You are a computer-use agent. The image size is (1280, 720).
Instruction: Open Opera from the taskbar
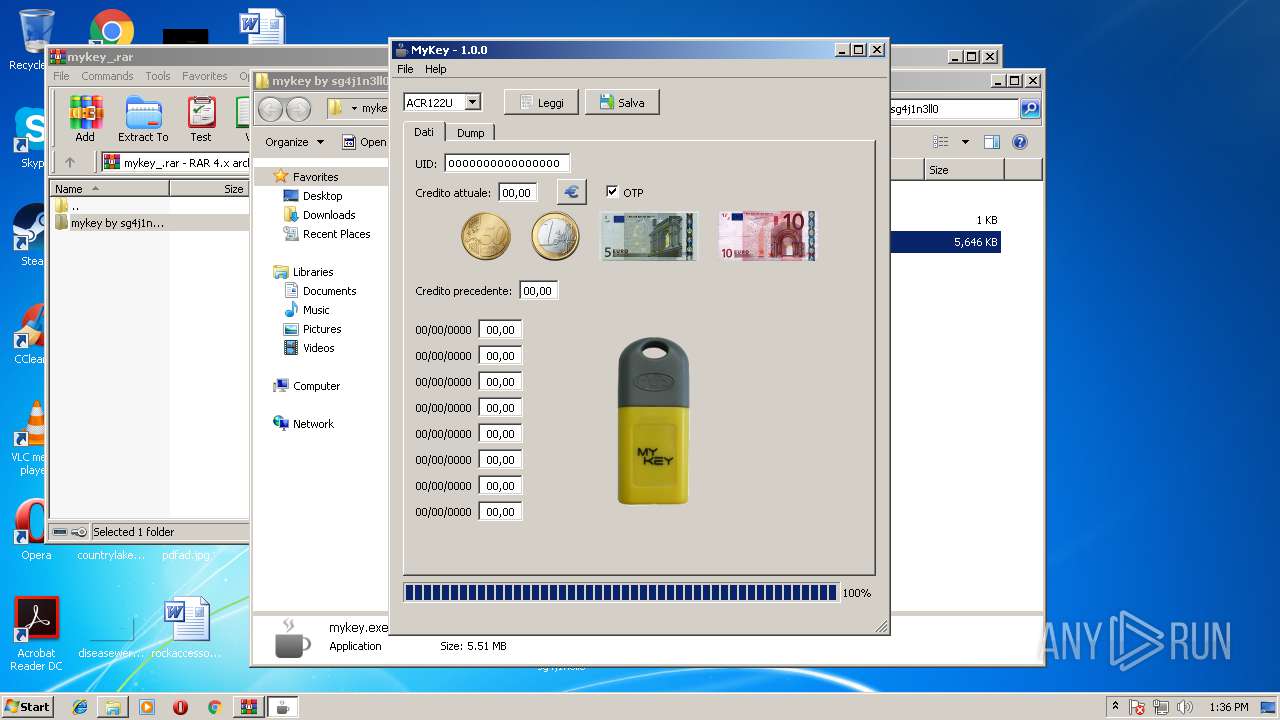click(180, 707)
